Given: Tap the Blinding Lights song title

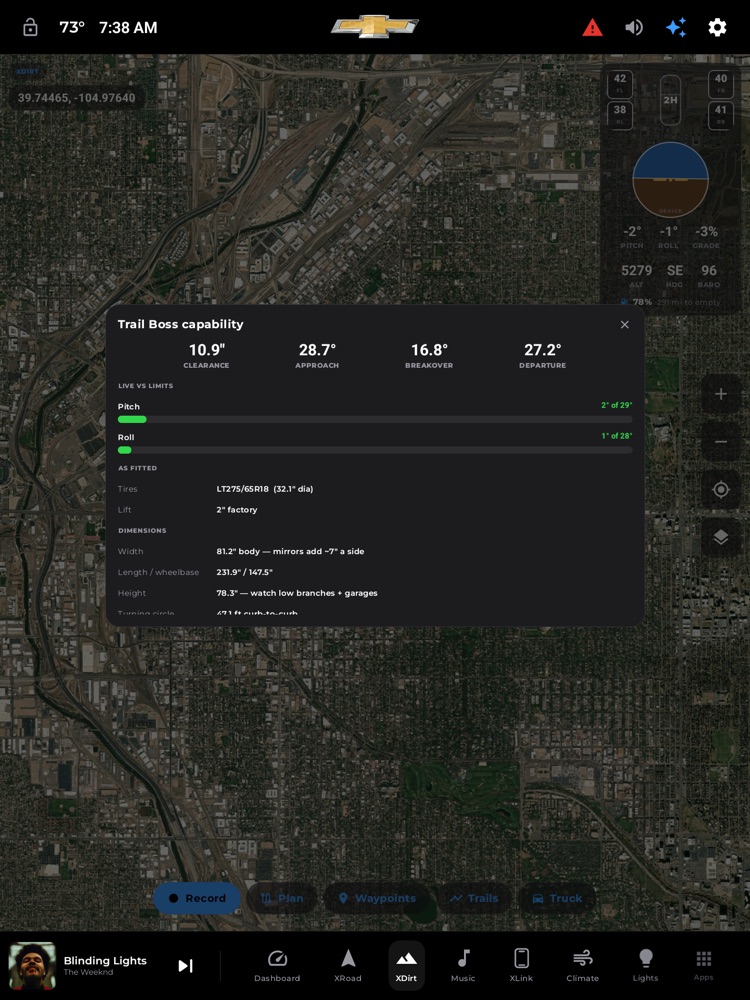Looking at the screenshot, I should pos(105,960).
